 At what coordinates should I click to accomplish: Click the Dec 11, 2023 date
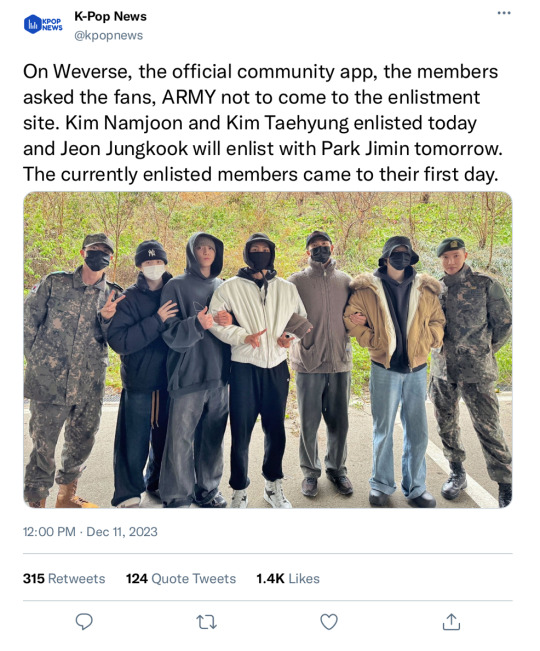point(122,531)
